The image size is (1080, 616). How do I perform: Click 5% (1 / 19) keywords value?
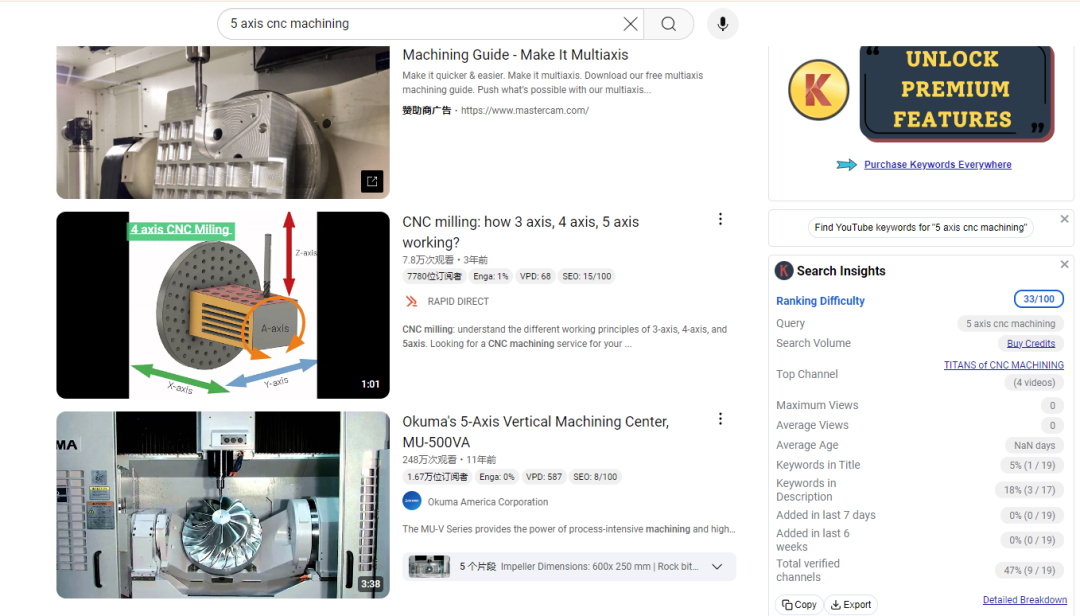click(x=1032, y=466)
